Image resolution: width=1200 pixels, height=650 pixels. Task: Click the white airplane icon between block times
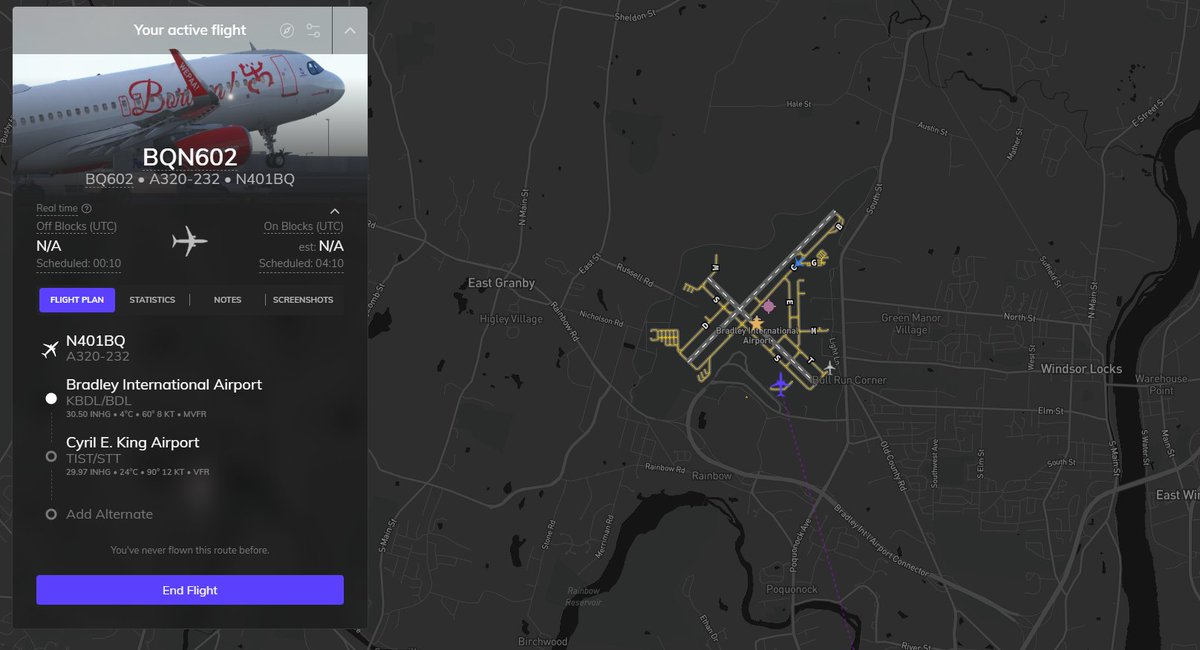190,241
